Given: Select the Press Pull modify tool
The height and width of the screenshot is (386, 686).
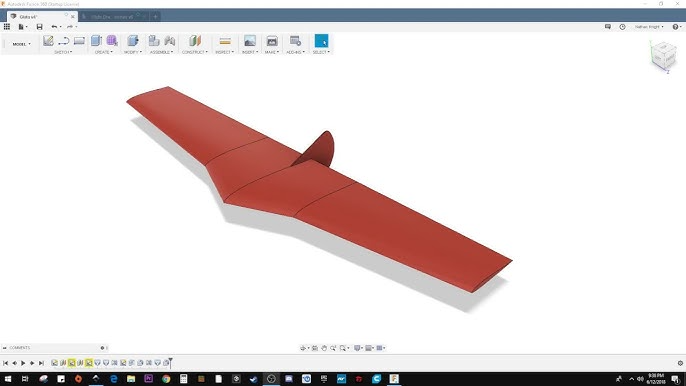Looking at the screenshot, I should click(133, 41).
